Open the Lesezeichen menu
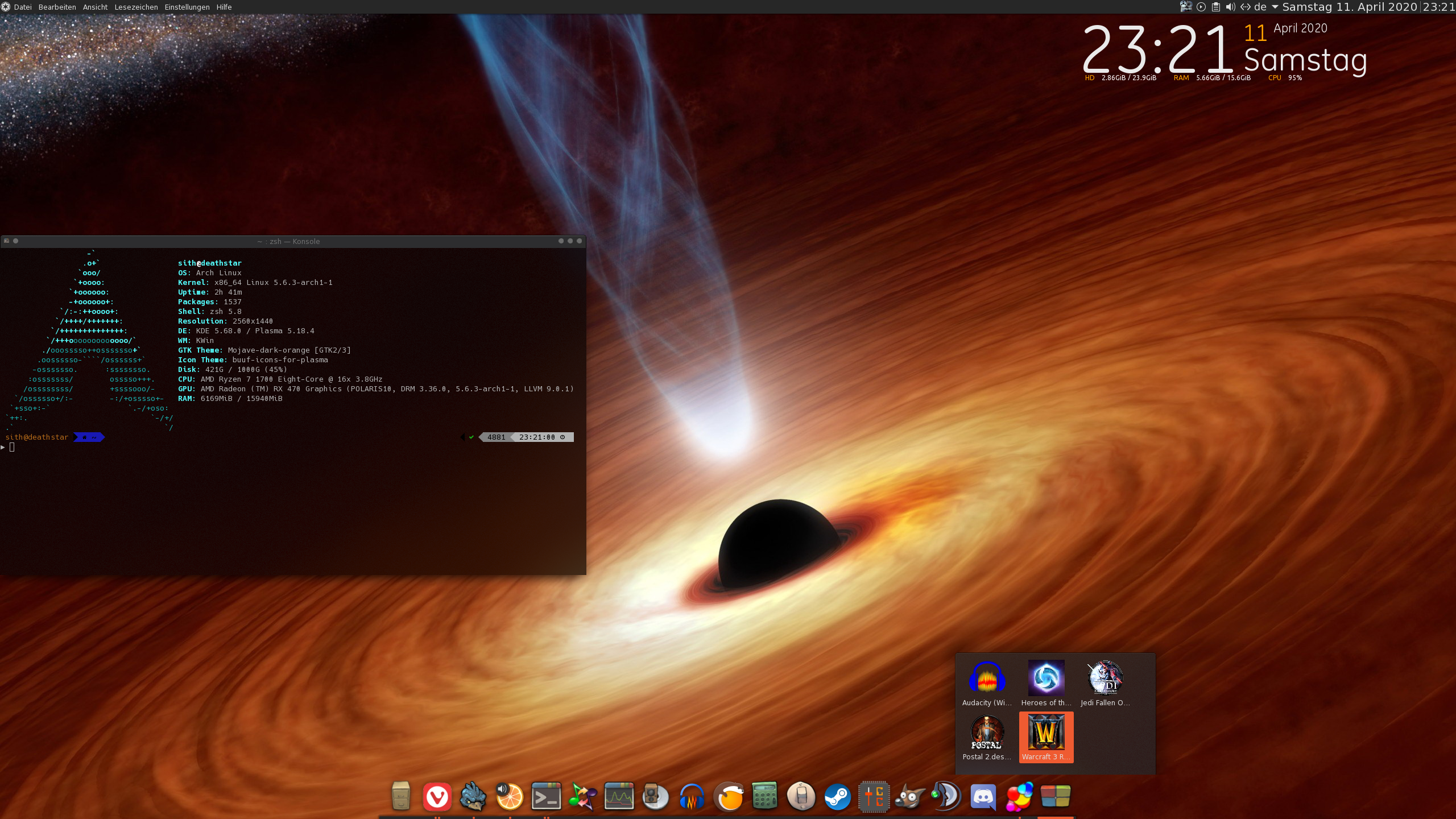The width and height of the screenshot is (1456, 819). click(136, 7)
